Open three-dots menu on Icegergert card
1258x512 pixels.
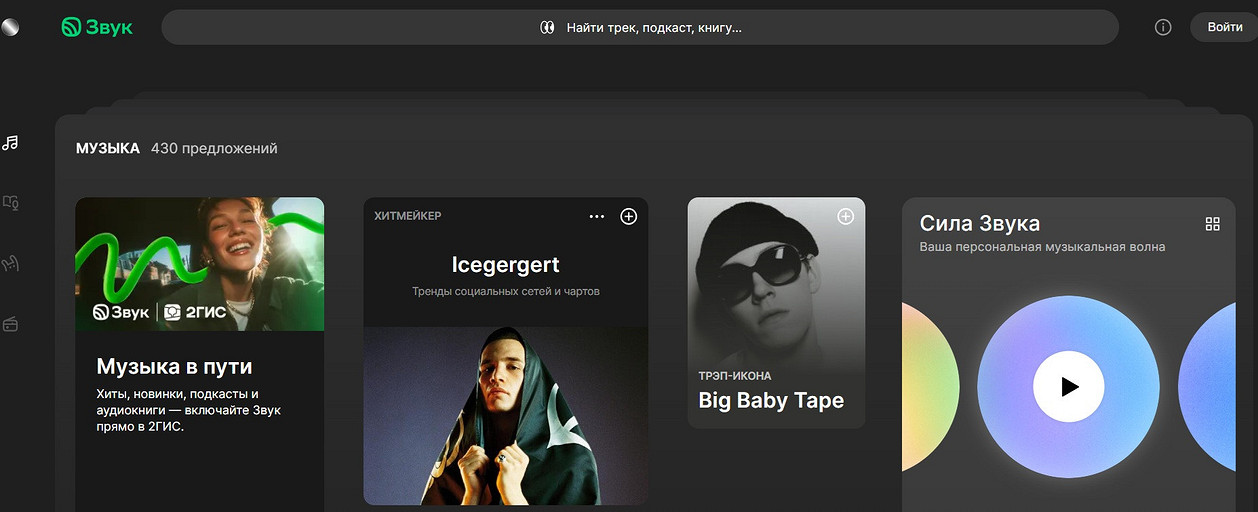(x=597, y=216)
